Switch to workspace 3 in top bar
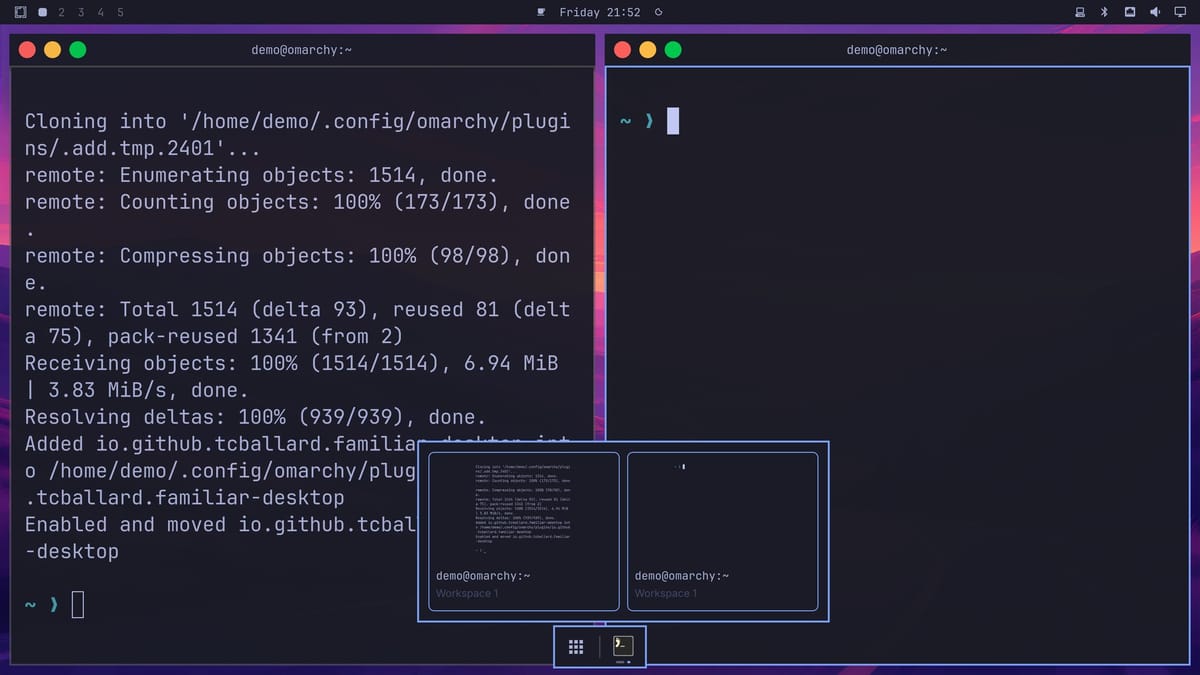 pos(81,12)
